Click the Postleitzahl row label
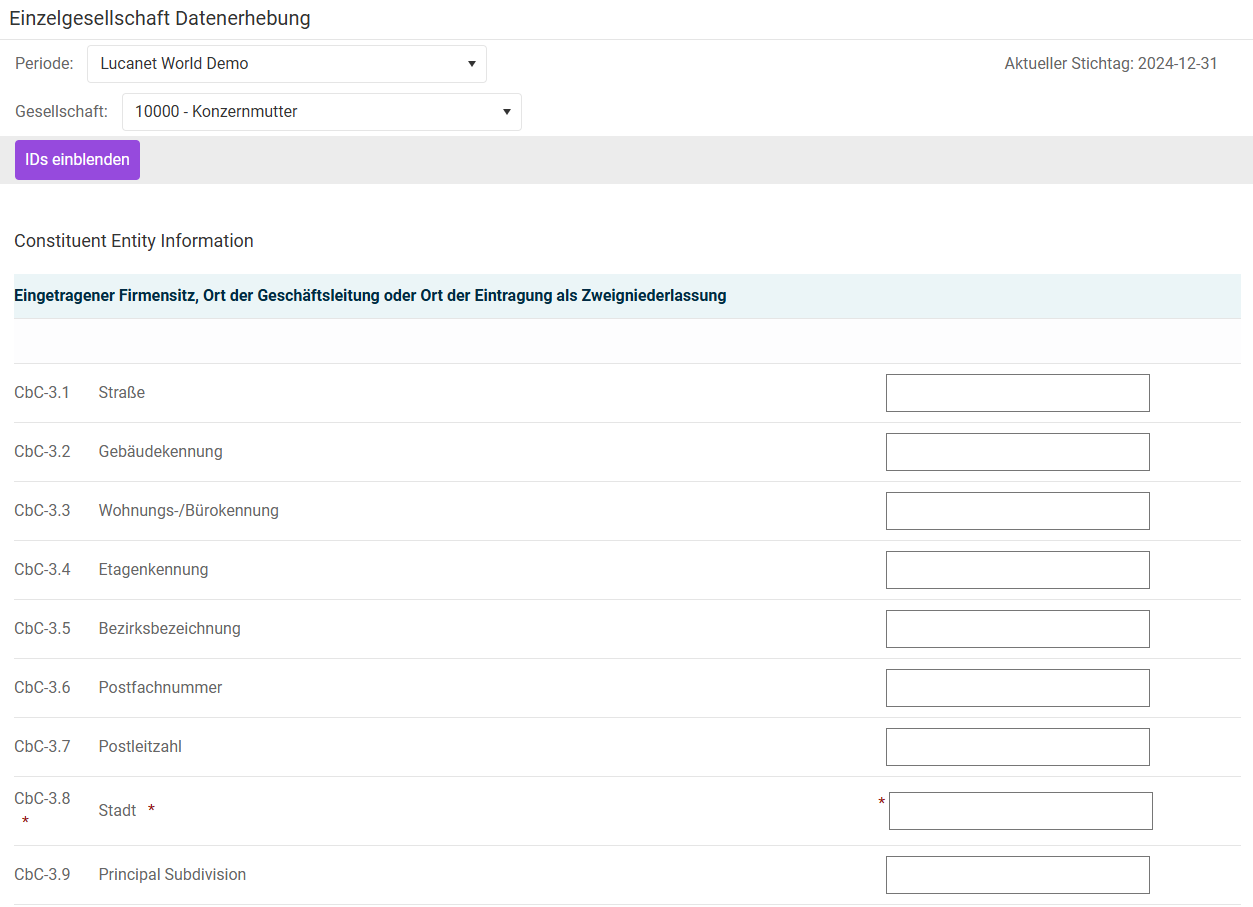1253x907 pixels. tap(140, 747)
